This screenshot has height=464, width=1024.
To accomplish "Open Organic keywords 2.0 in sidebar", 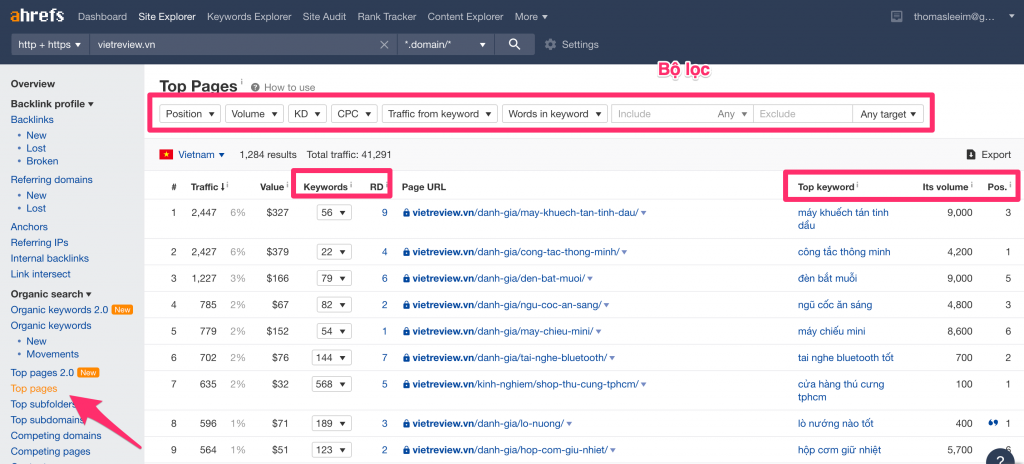I will (59, 310).
